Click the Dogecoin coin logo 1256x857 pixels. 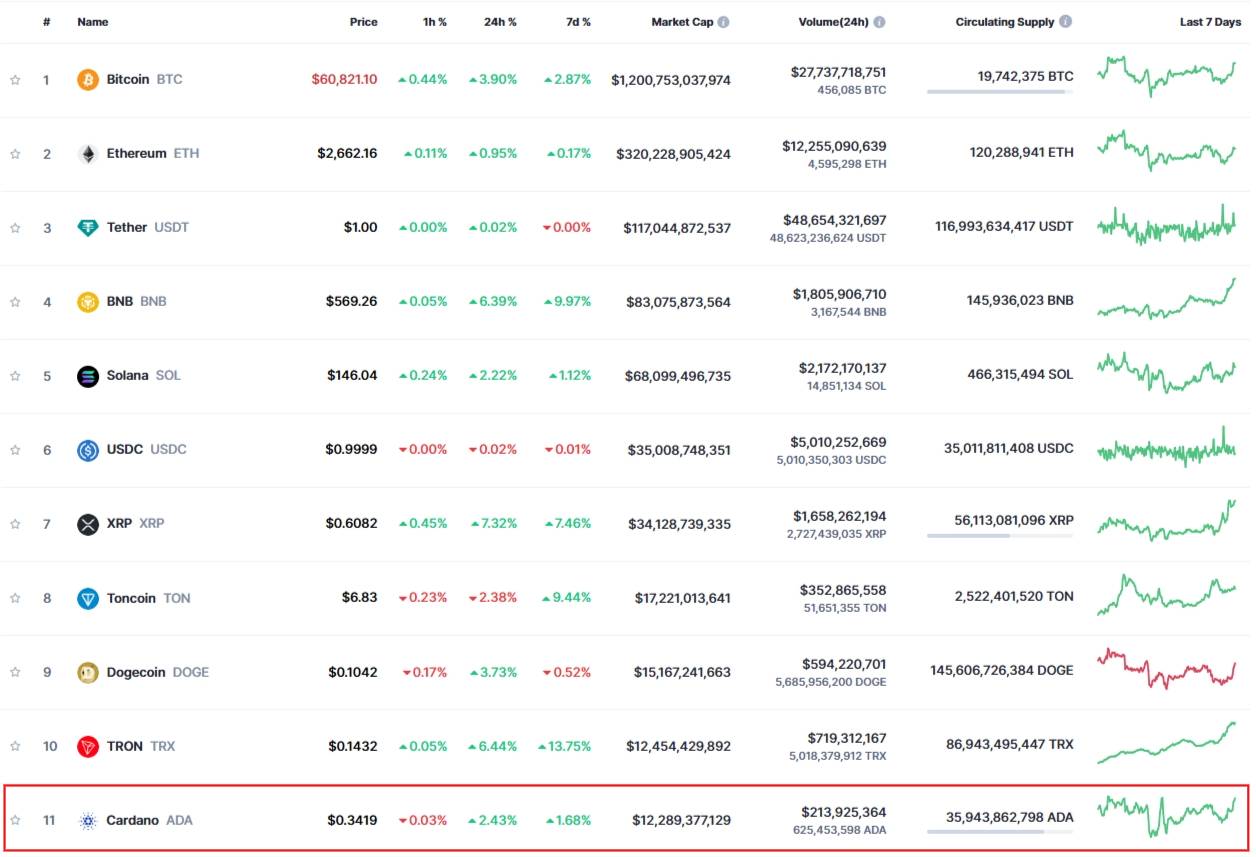click(x=88, y=672)
